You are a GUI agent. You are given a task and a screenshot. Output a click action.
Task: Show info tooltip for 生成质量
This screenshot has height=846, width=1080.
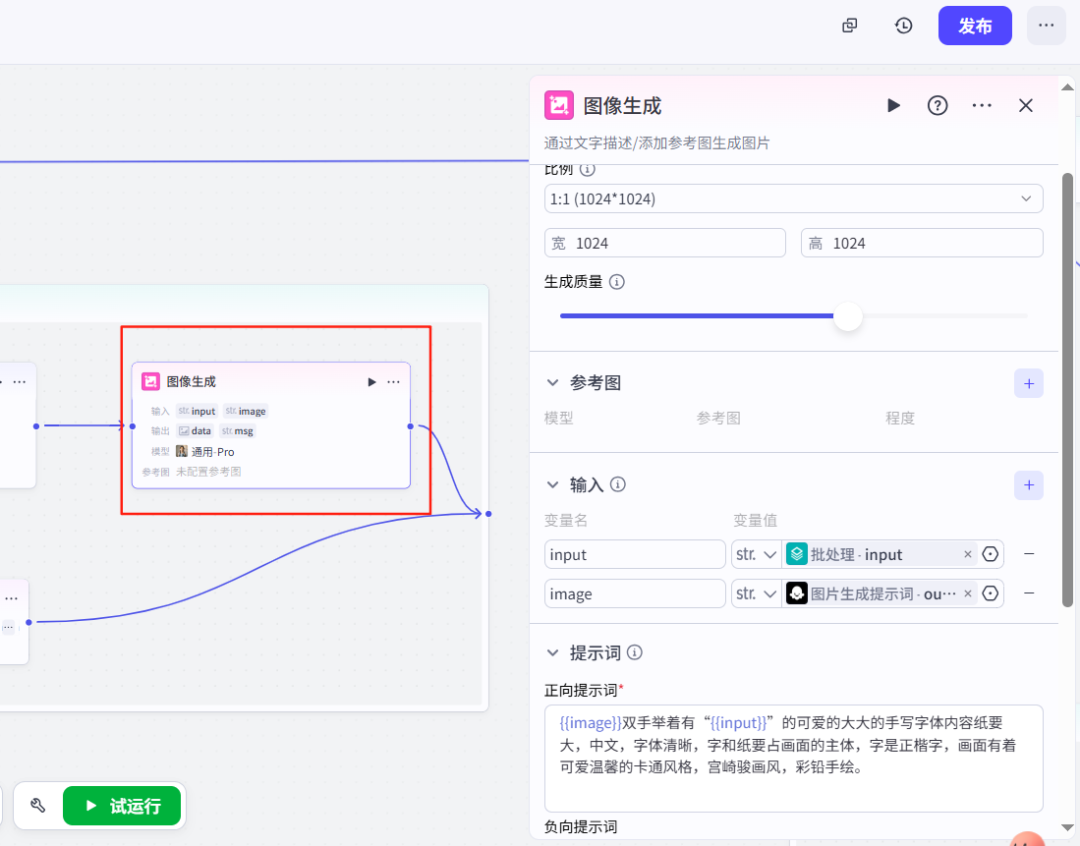click(x=617, y=282)
